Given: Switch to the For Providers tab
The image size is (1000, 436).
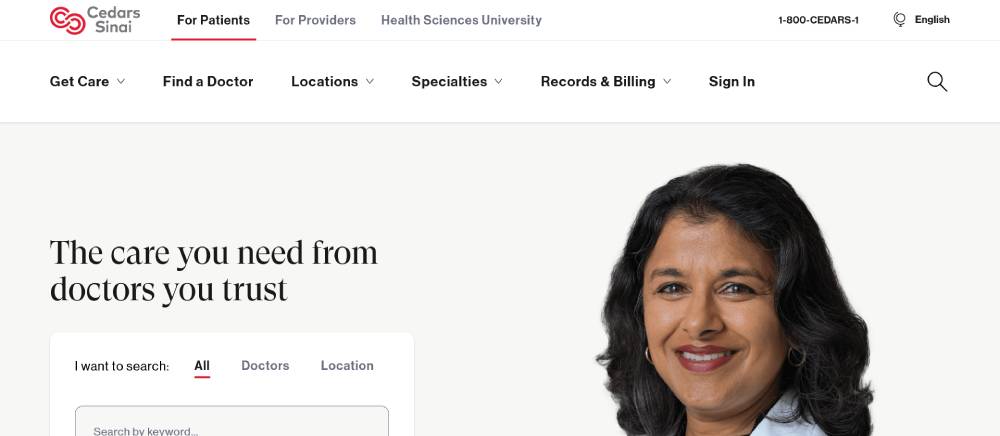Looking at the screenshot, I should click(315, 20).
